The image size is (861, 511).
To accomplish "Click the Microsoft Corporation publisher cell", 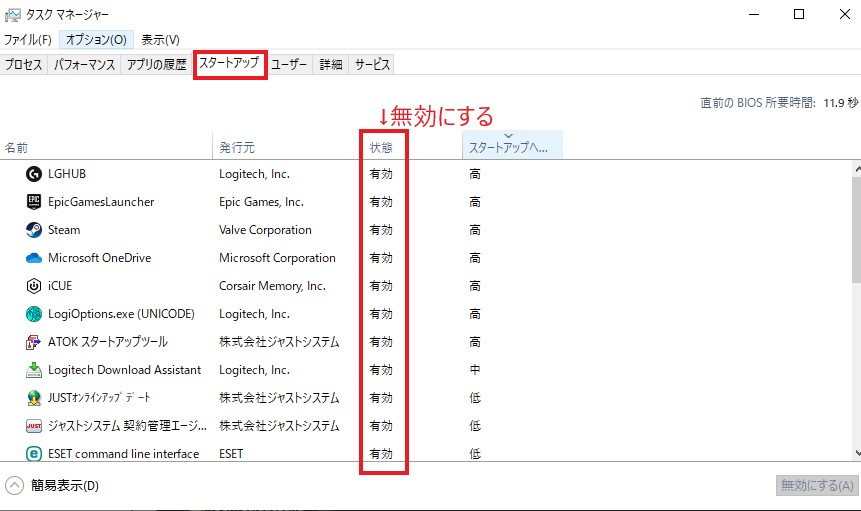I will 277,258.
